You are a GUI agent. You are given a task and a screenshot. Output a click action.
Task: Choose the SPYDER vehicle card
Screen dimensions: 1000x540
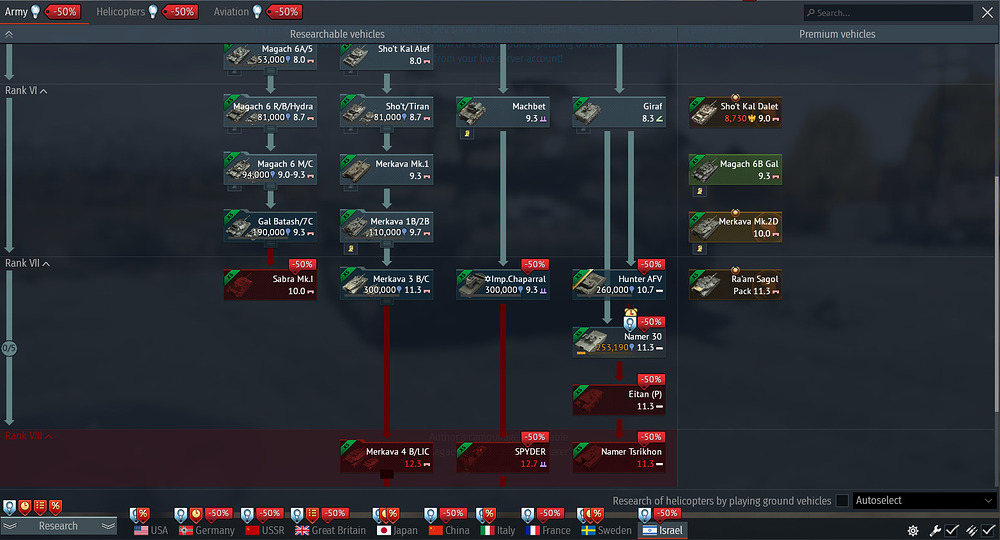coord(503,457)
